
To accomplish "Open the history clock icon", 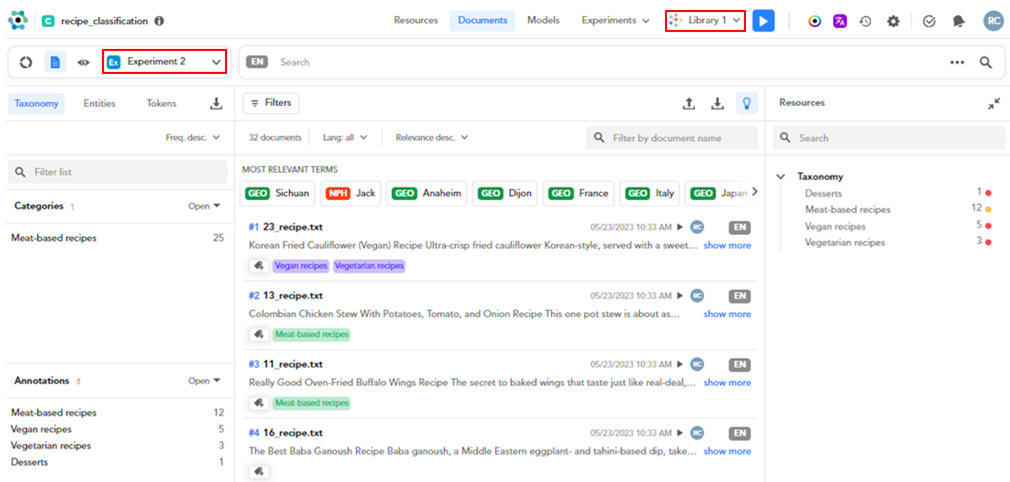I will (865, 21).
